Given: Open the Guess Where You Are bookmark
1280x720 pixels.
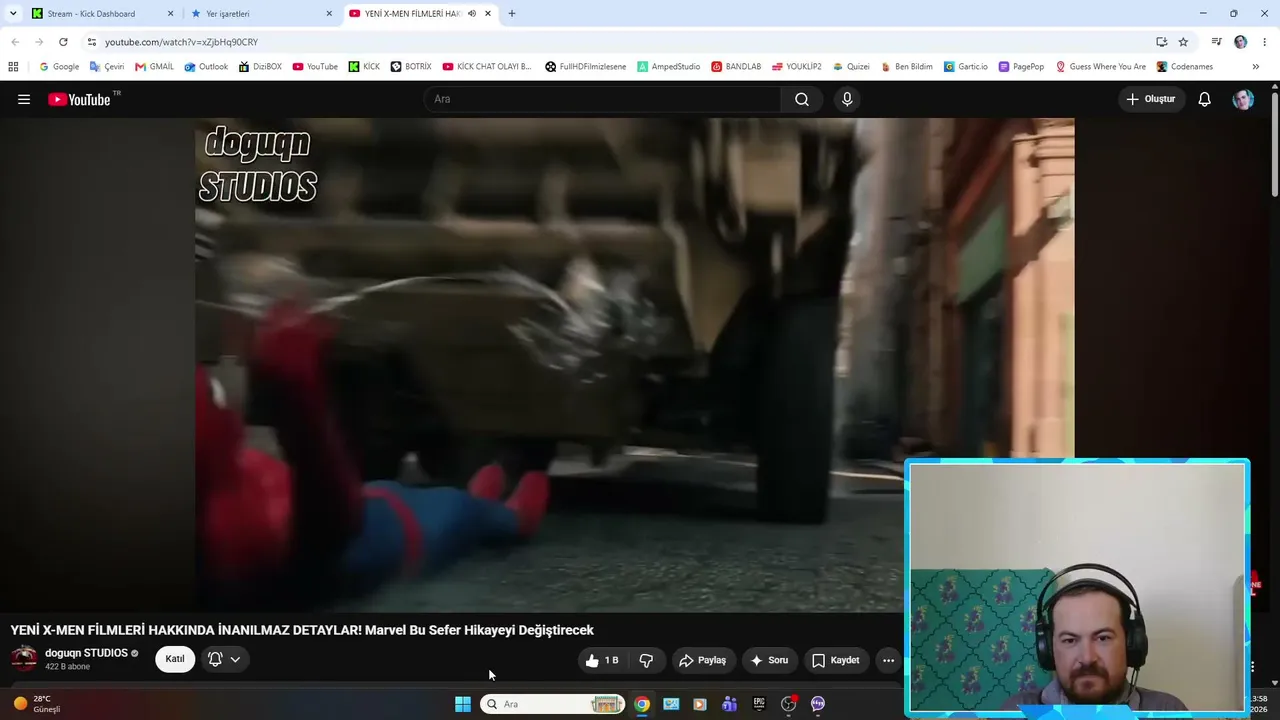Looking at the screenshot, I should click(1101, 67).
